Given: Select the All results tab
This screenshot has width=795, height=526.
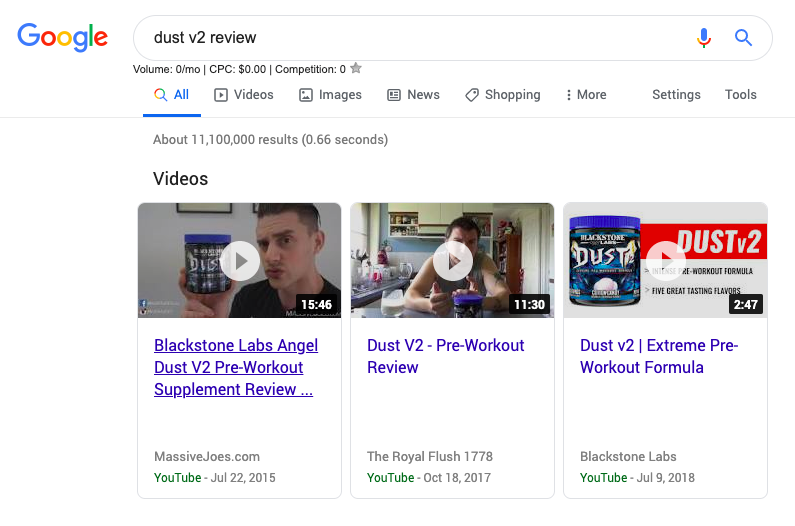Looking at the screenshot, I should click(171, 95).
